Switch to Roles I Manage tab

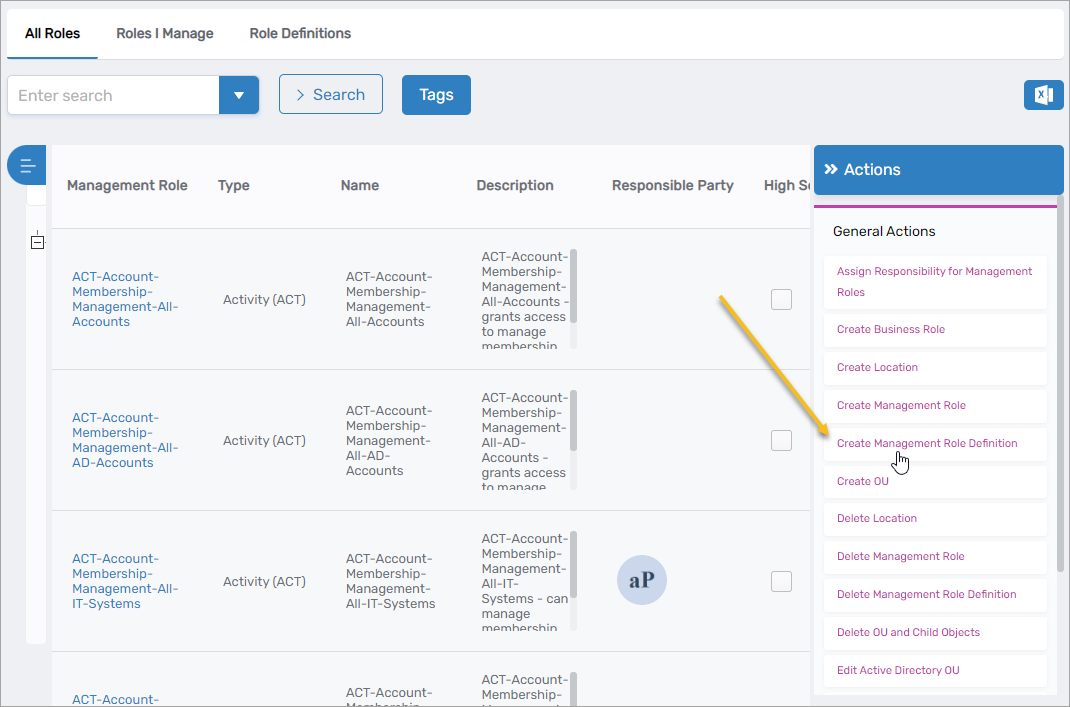[165, 33]
